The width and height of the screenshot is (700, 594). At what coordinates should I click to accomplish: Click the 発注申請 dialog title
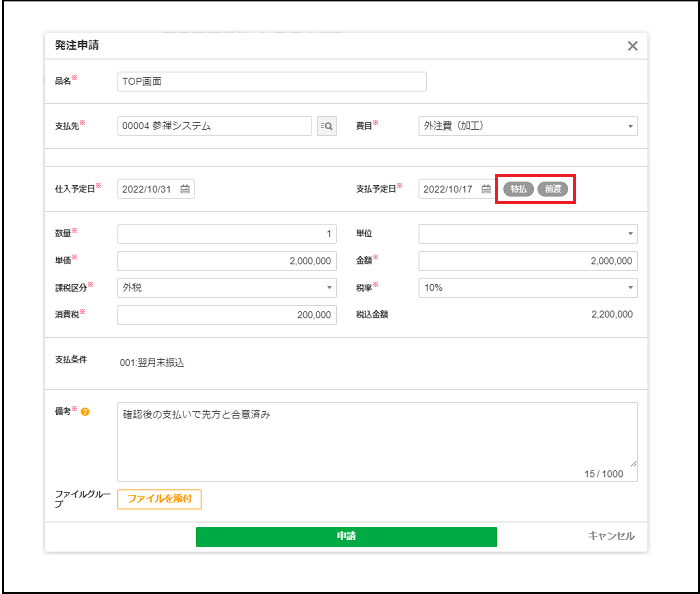pyautogui.click(x=77, y=45)
